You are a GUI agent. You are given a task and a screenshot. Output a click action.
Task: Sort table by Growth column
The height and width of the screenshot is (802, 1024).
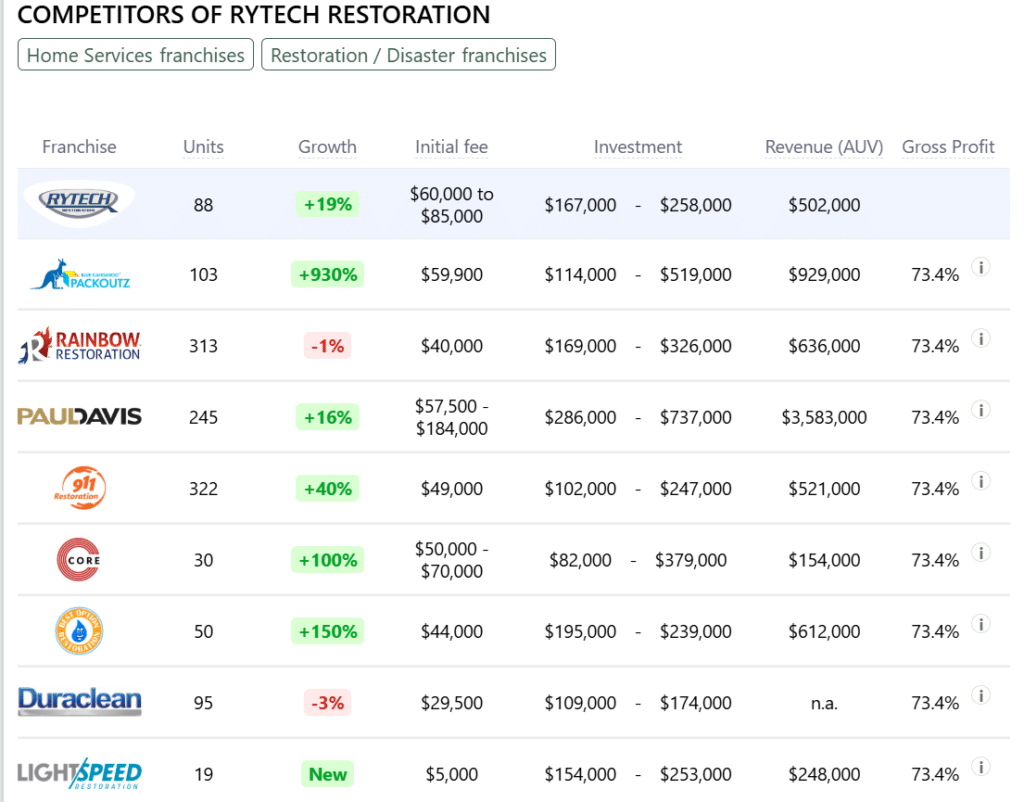point(327,147)
